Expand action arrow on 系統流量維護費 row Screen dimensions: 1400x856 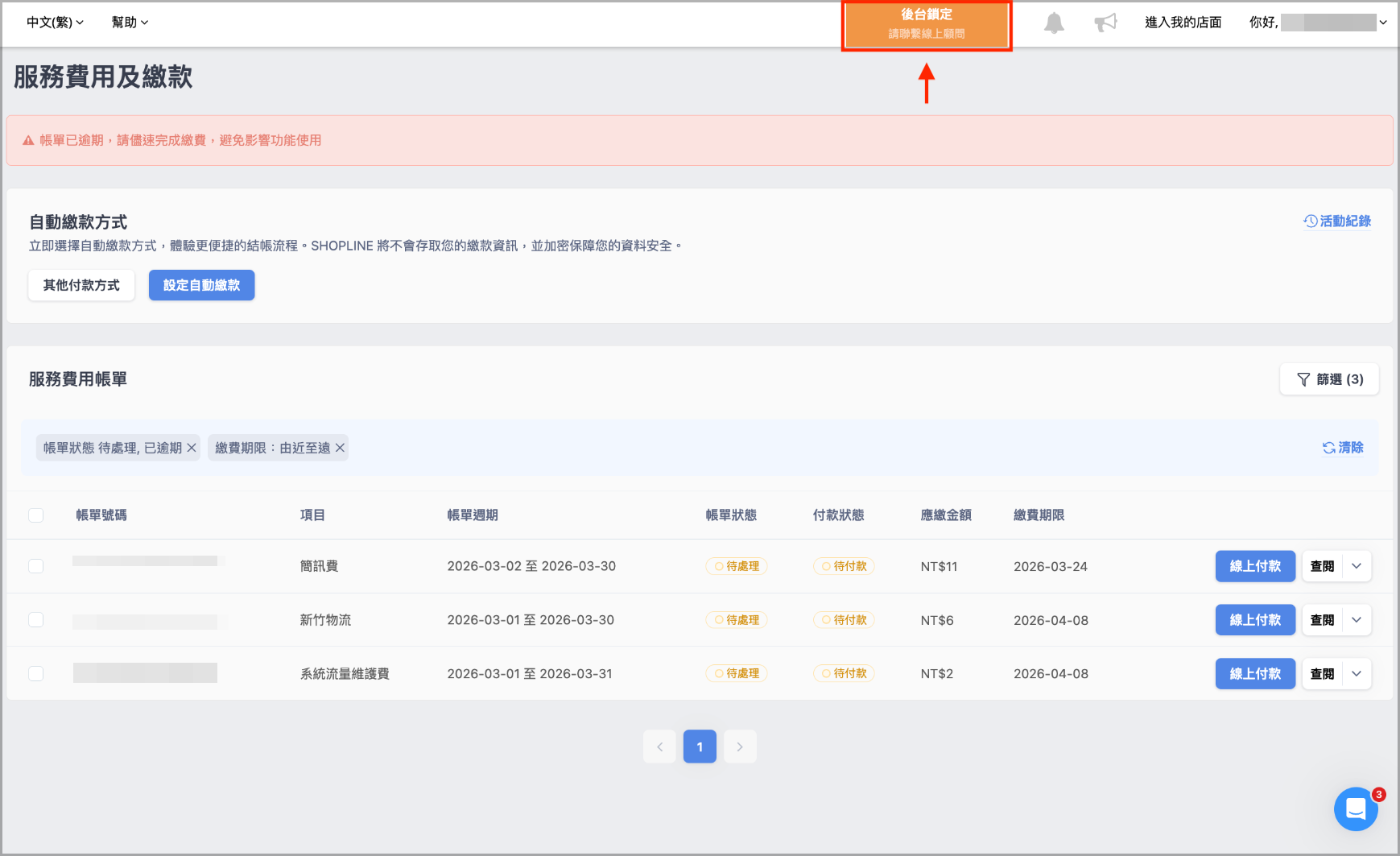coord(1357,674)
